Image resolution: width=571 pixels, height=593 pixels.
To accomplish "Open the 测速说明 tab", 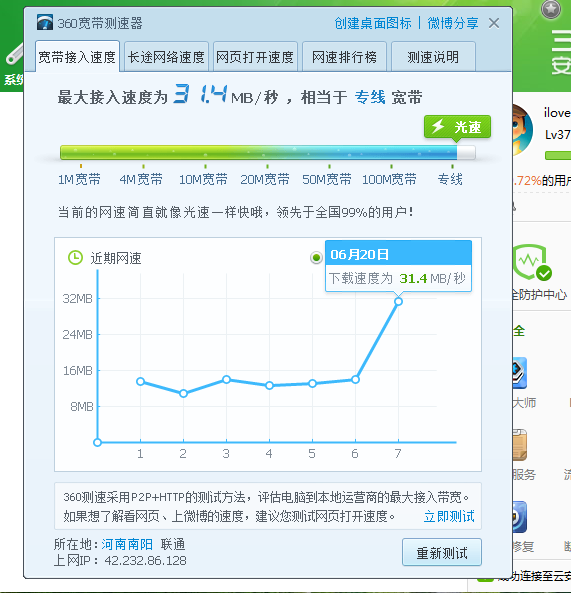I will [433, 57].
